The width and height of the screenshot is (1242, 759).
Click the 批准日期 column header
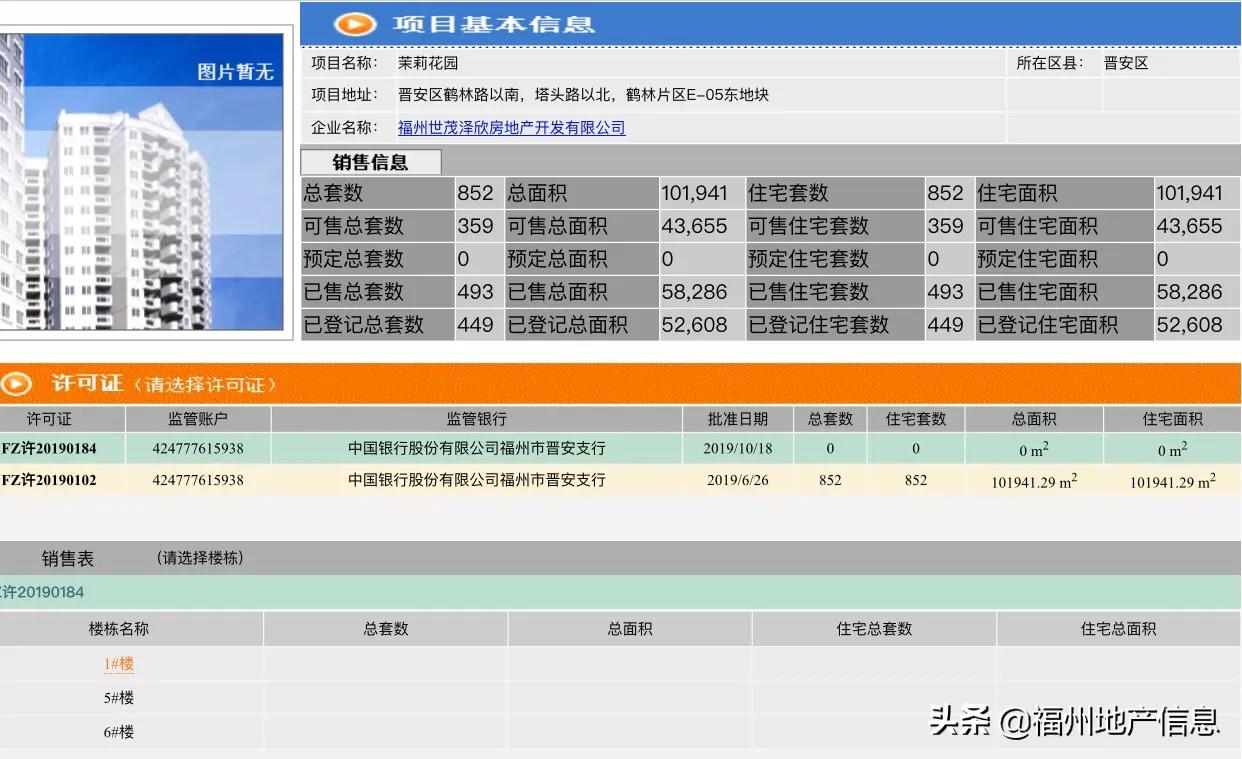pyautogui.click(x=740, y=419)
